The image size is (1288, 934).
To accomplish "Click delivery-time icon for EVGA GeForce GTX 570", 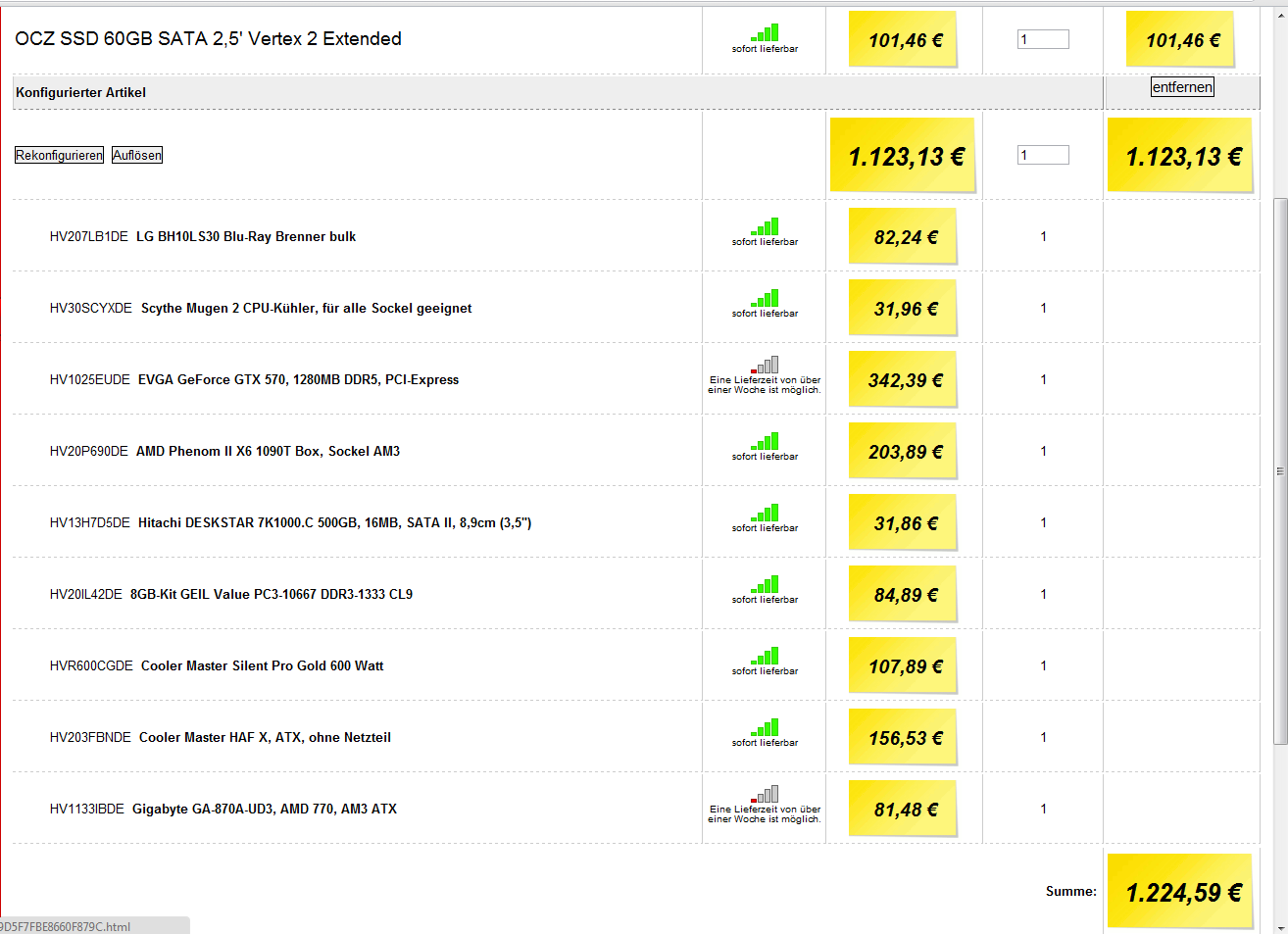I will point(766,365).
